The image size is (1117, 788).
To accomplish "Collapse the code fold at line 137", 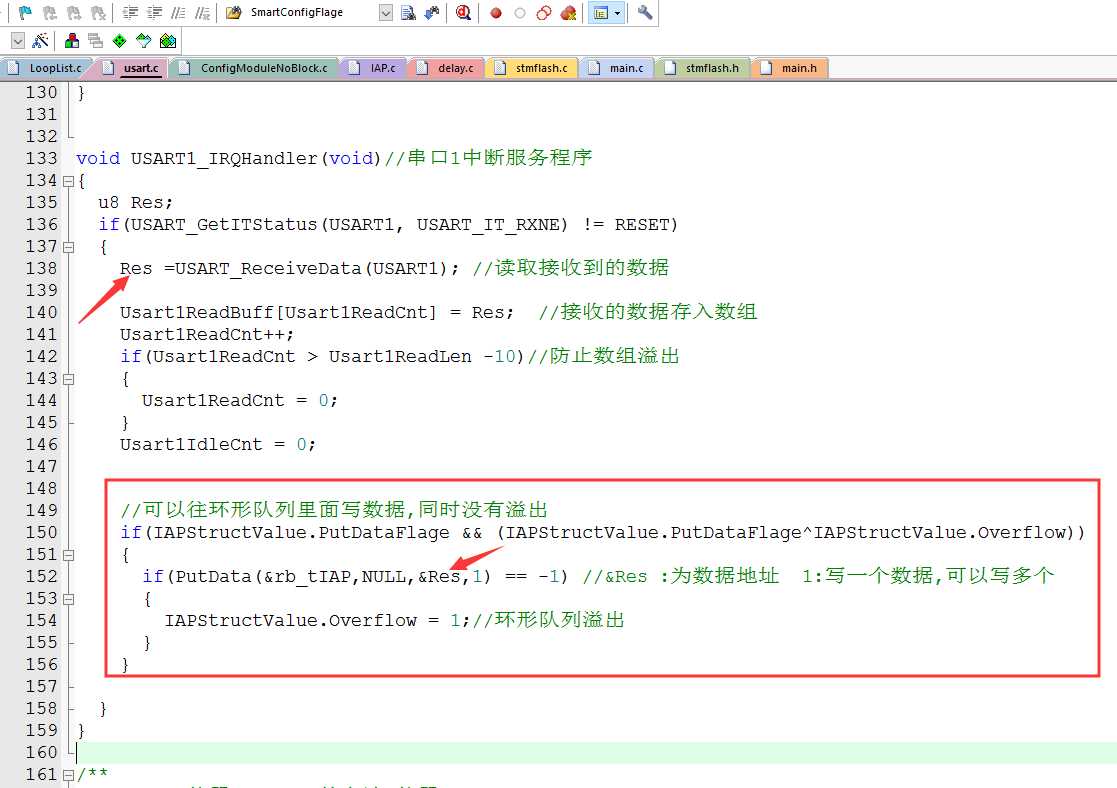I will pyautogui.click(x=68, y=247).
